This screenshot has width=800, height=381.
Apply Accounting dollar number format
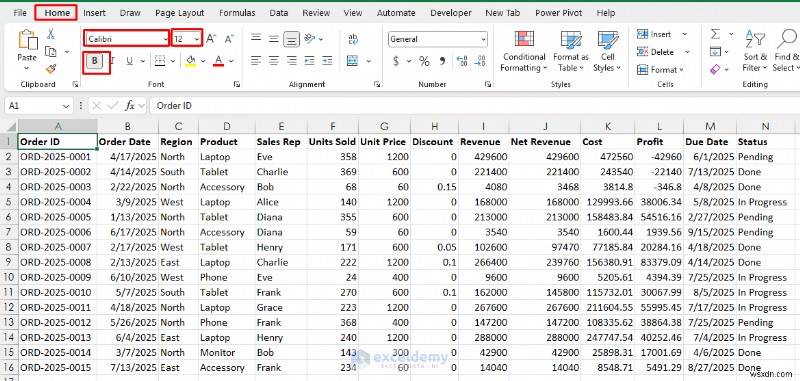click(x=396, y=61)
